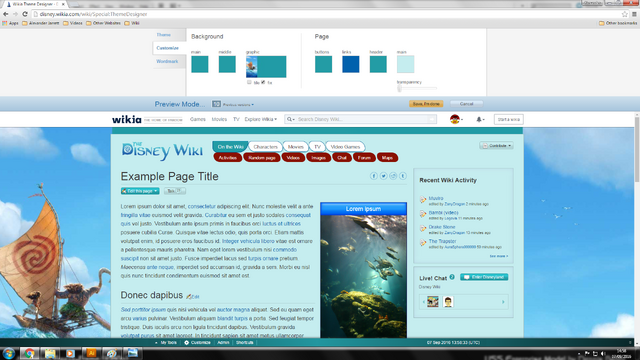
Task: Open Chrome menu icon at toolbar end
Action: 634,14
